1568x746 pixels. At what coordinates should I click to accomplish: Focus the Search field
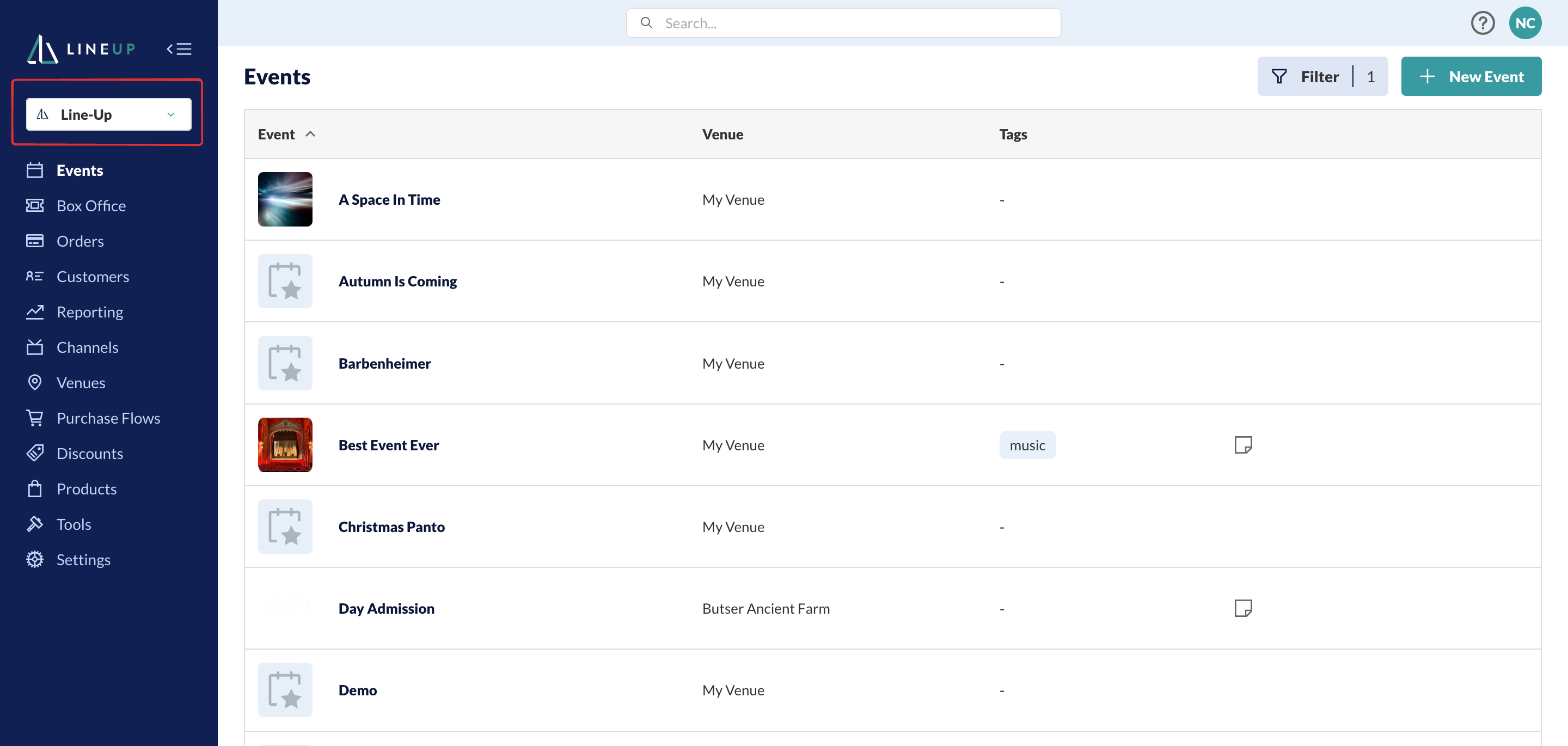[844, 23]
